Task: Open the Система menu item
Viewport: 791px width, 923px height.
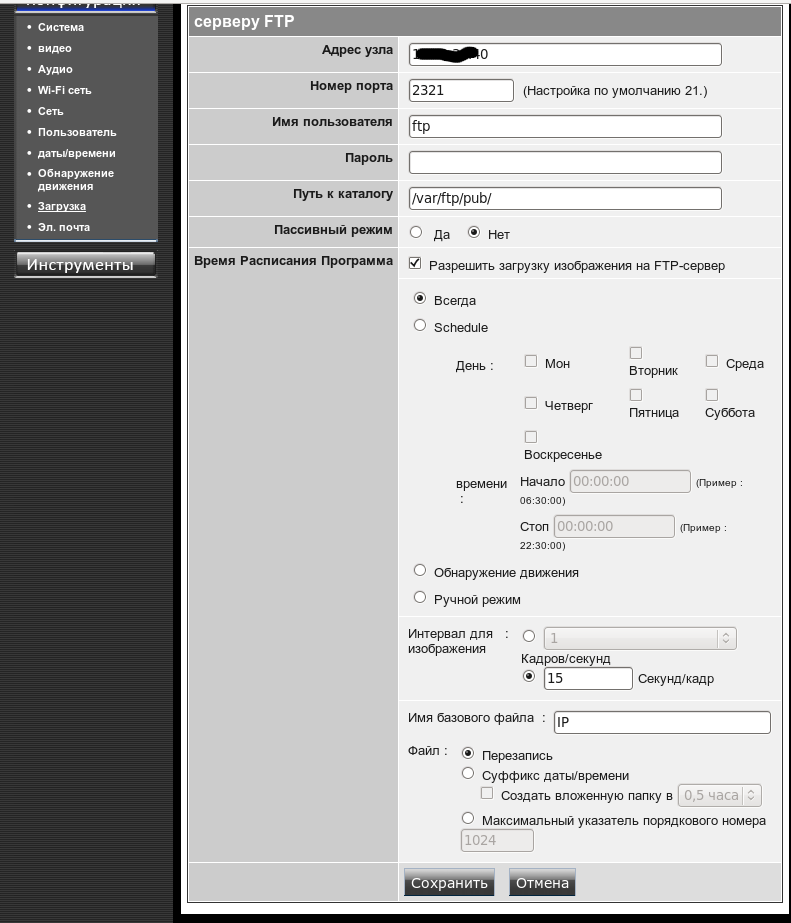Action: coord(61,27)
